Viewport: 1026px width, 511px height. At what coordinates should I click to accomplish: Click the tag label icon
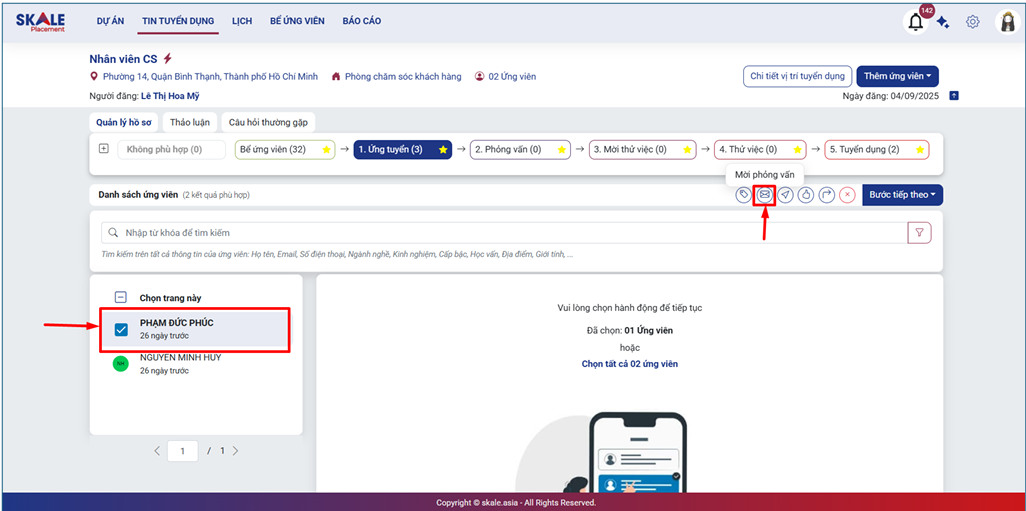point(743,195)
